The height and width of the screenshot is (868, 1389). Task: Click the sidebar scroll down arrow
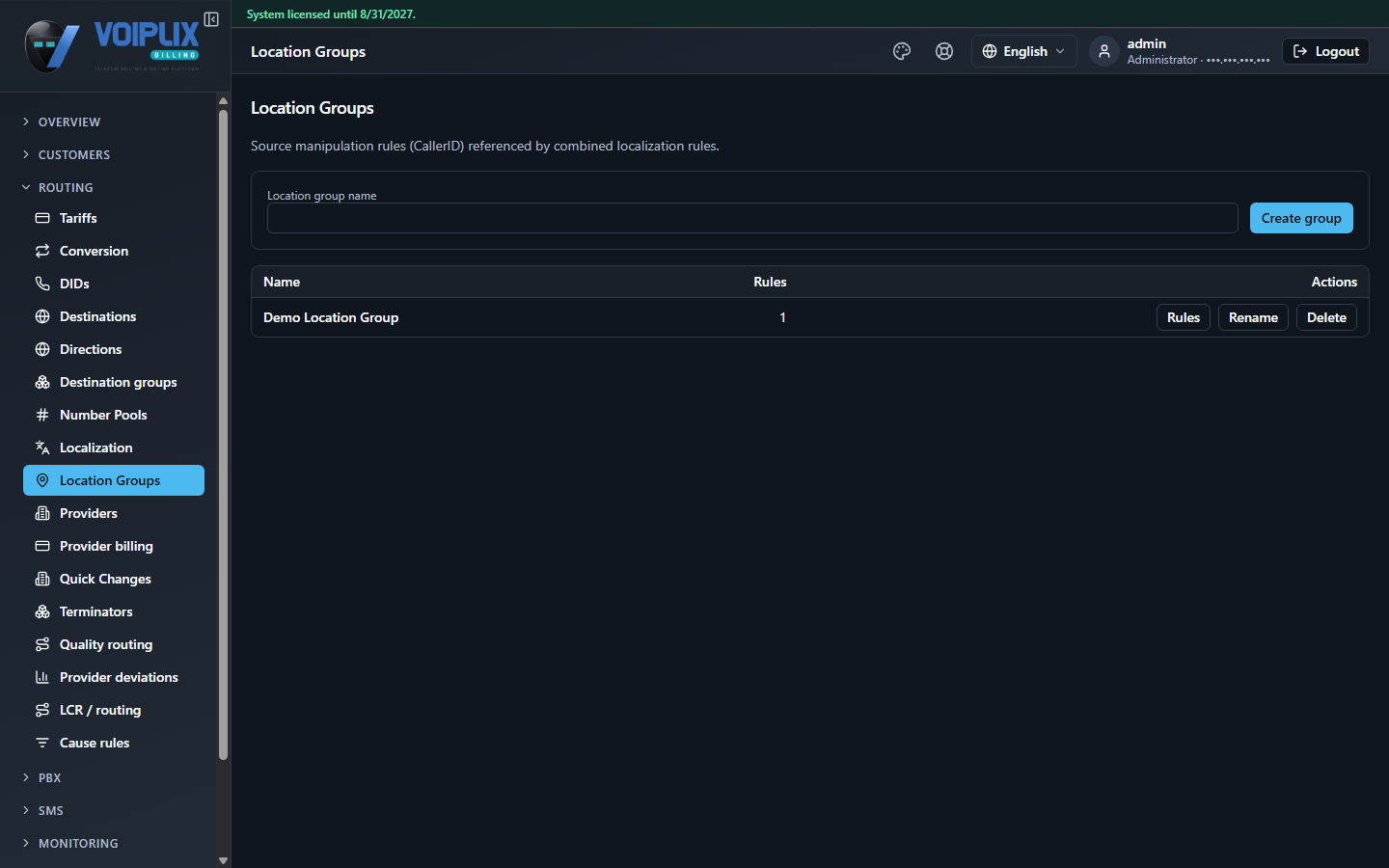pos(223,860)
